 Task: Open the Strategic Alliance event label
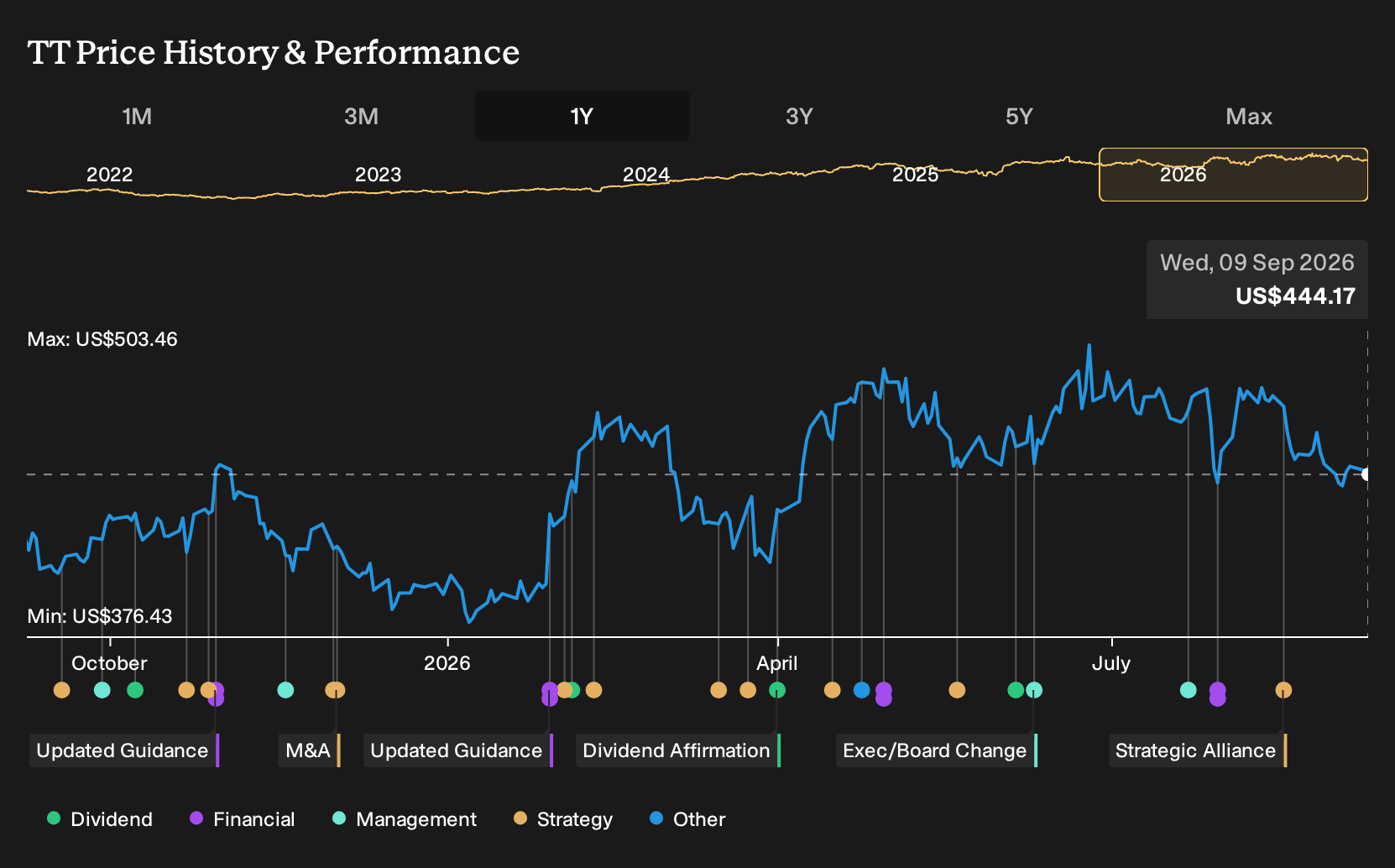click(1197, 750)
